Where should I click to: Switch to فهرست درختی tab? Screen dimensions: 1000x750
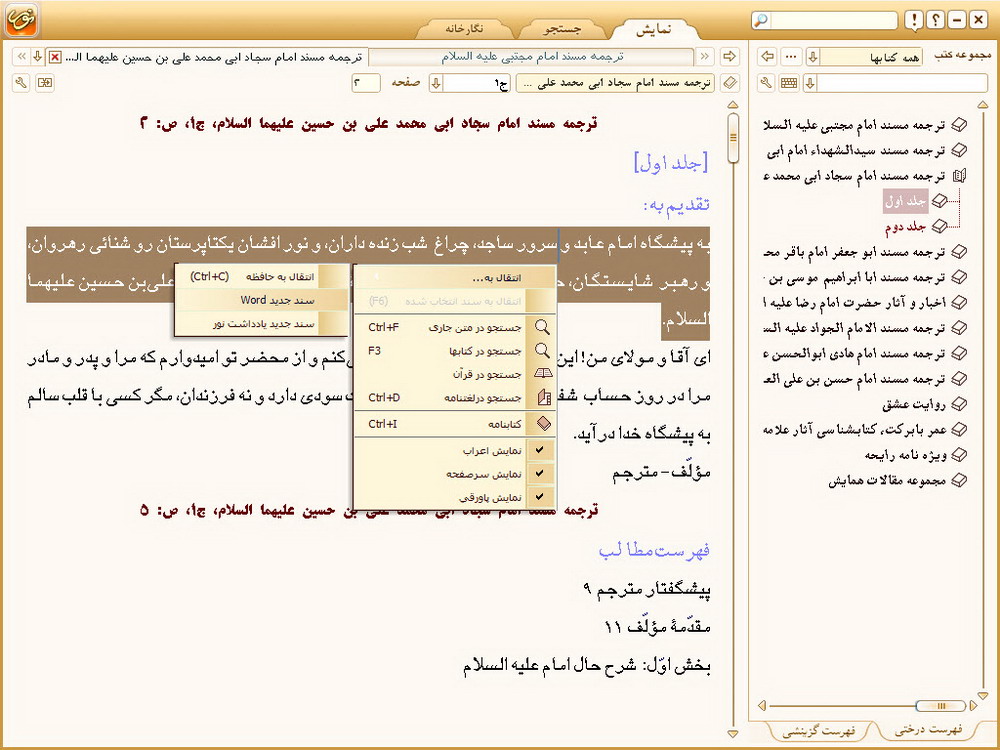(x=927, y=730)
